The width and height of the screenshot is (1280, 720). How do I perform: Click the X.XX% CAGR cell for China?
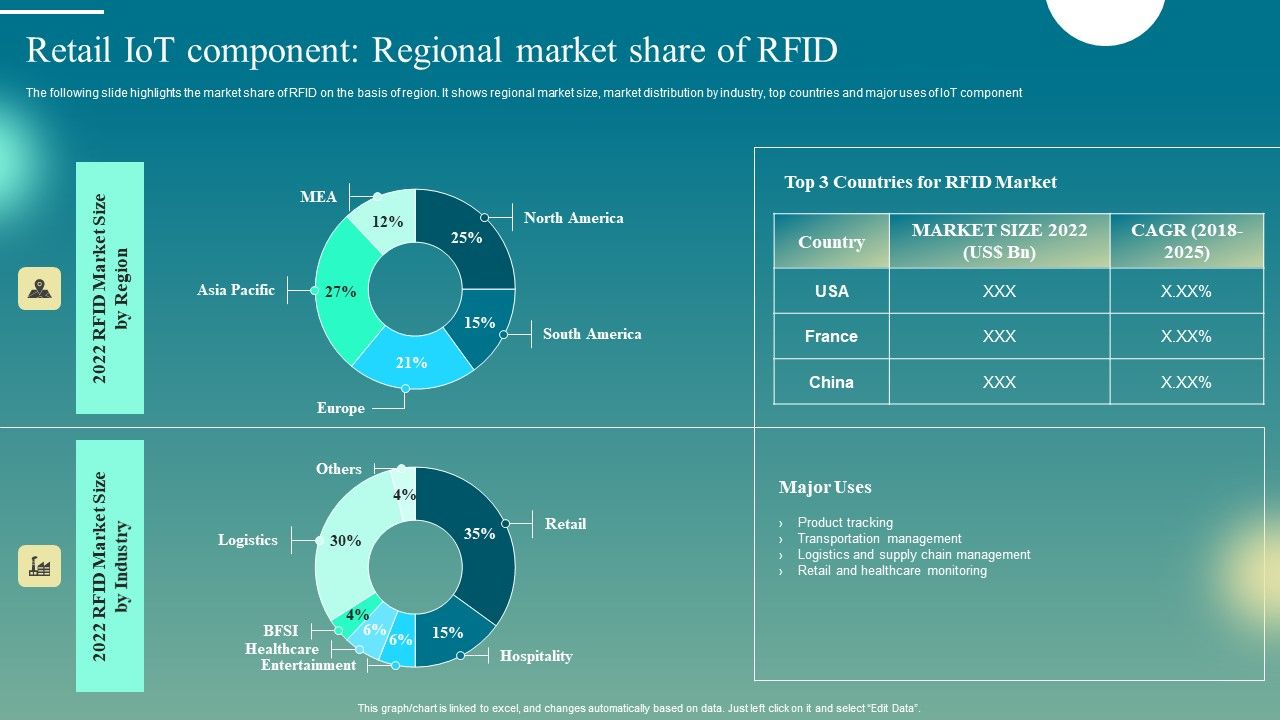(1187, 382)
